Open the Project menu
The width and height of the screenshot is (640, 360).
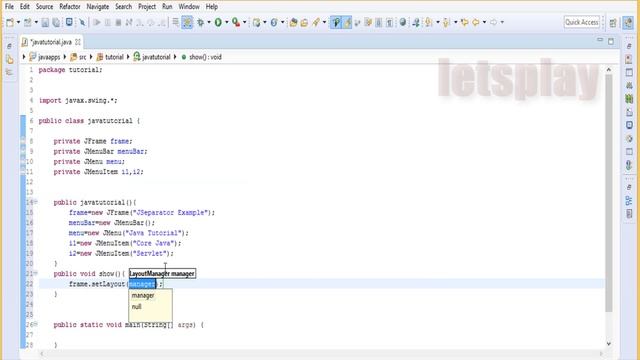click(147, 7)
